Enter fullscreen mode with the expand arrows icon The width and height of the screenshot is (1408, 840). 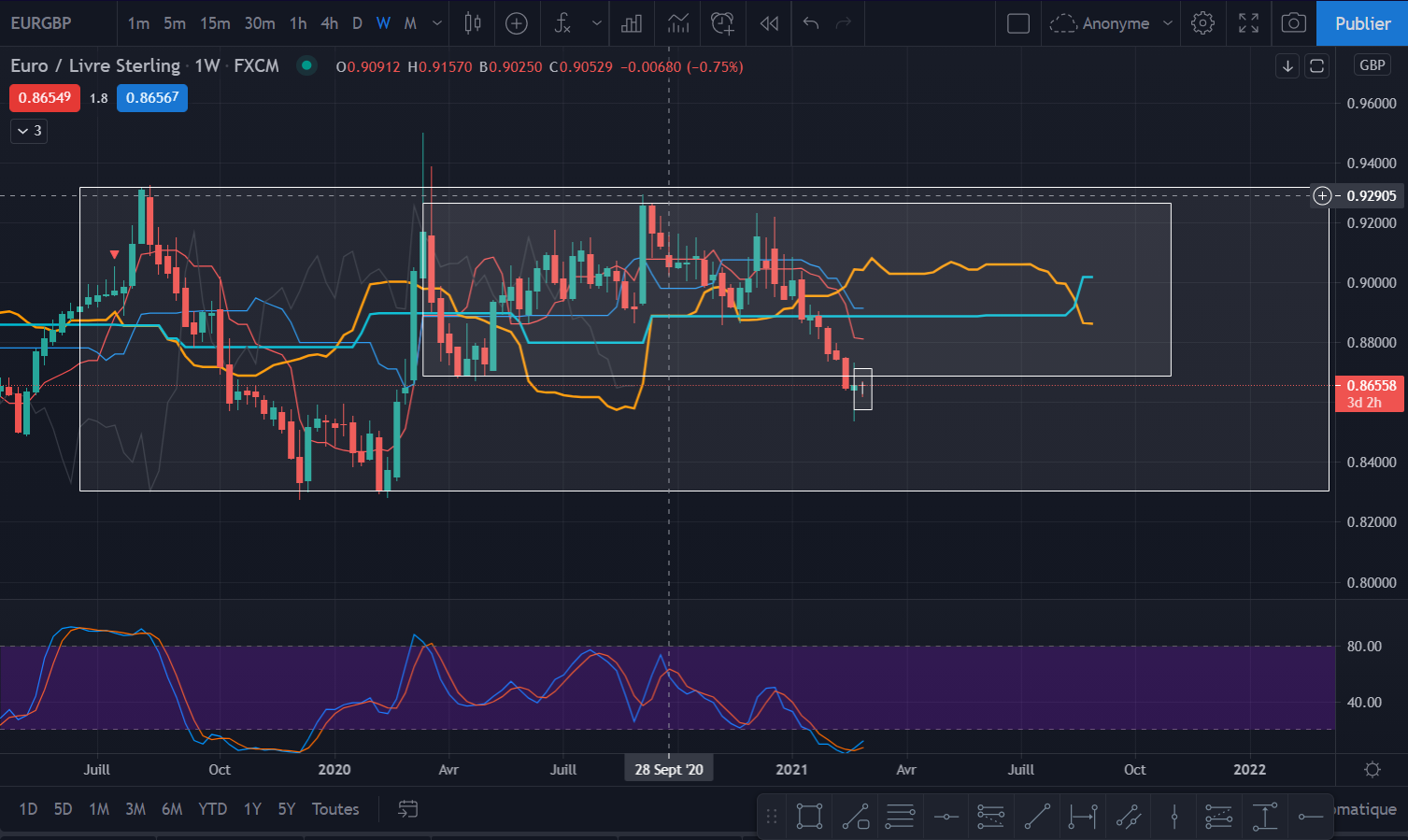pyautogui.click(x=1248, y=23)
